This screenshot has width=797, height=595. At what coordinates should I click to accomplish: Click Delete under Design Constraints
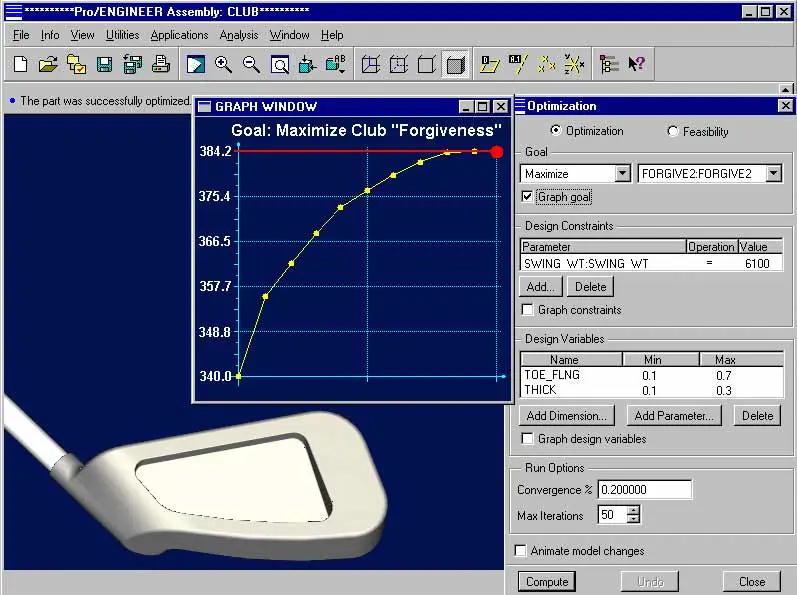(591, 287)
